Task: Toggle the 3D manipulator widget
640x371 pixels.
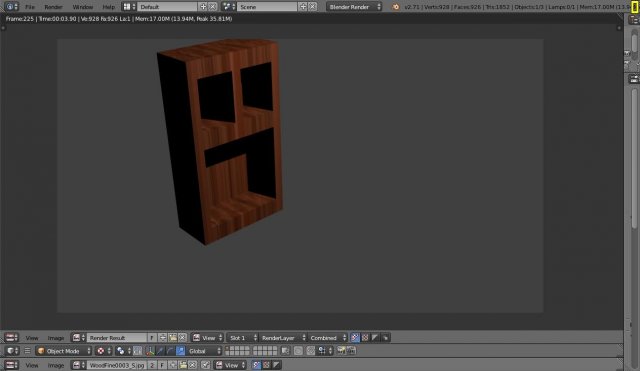Action: click(x=150, y=351)
